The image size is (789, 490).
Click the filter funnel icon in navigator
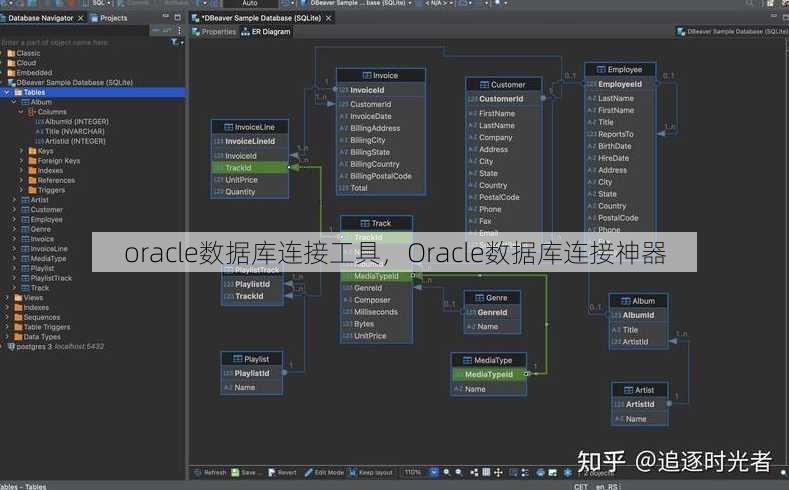click(x=175, y=42)
